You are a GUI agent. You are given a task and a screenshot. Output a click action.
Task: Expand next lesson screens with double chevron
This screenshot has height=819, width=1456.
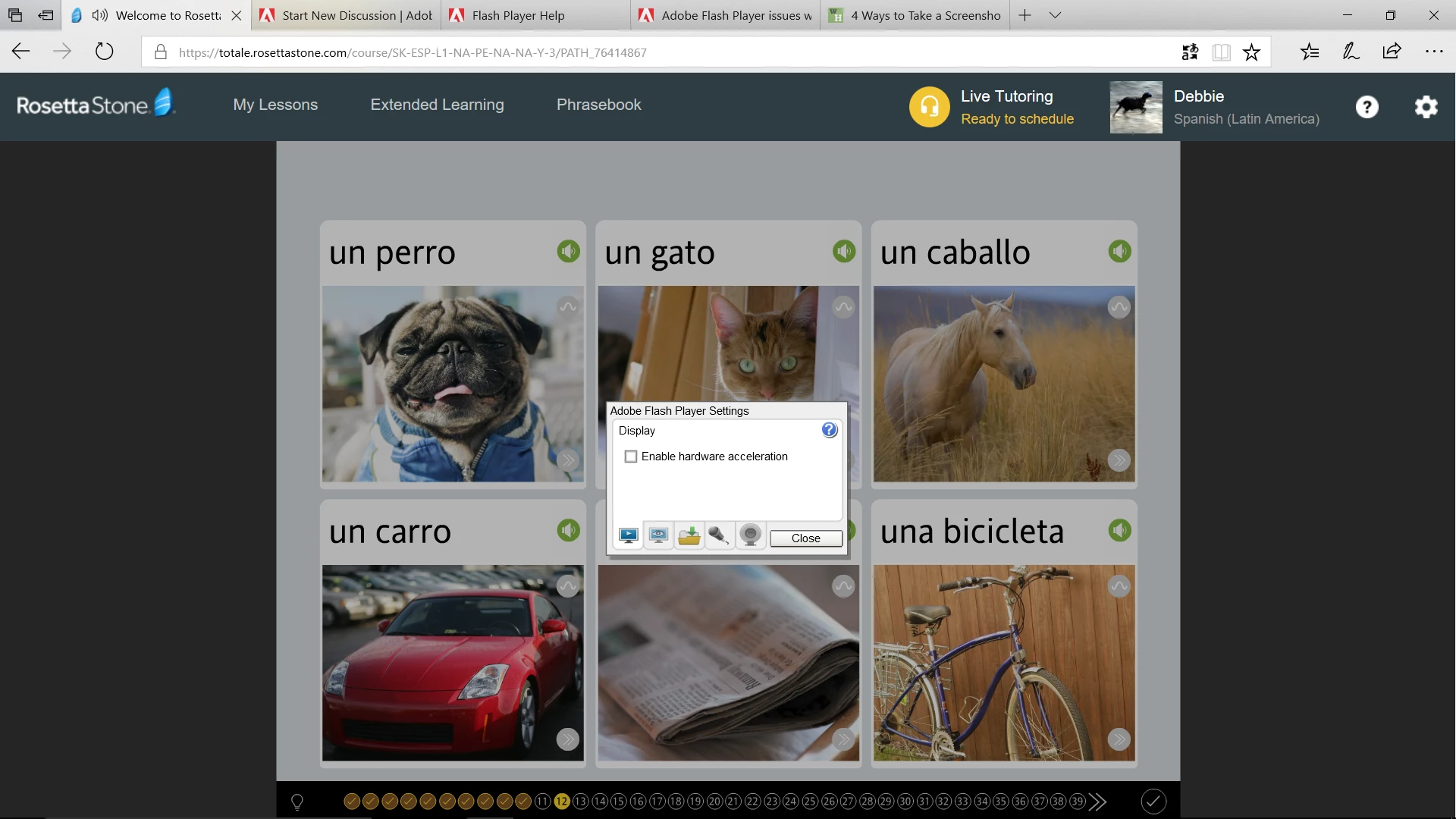tap(1097, 802)
